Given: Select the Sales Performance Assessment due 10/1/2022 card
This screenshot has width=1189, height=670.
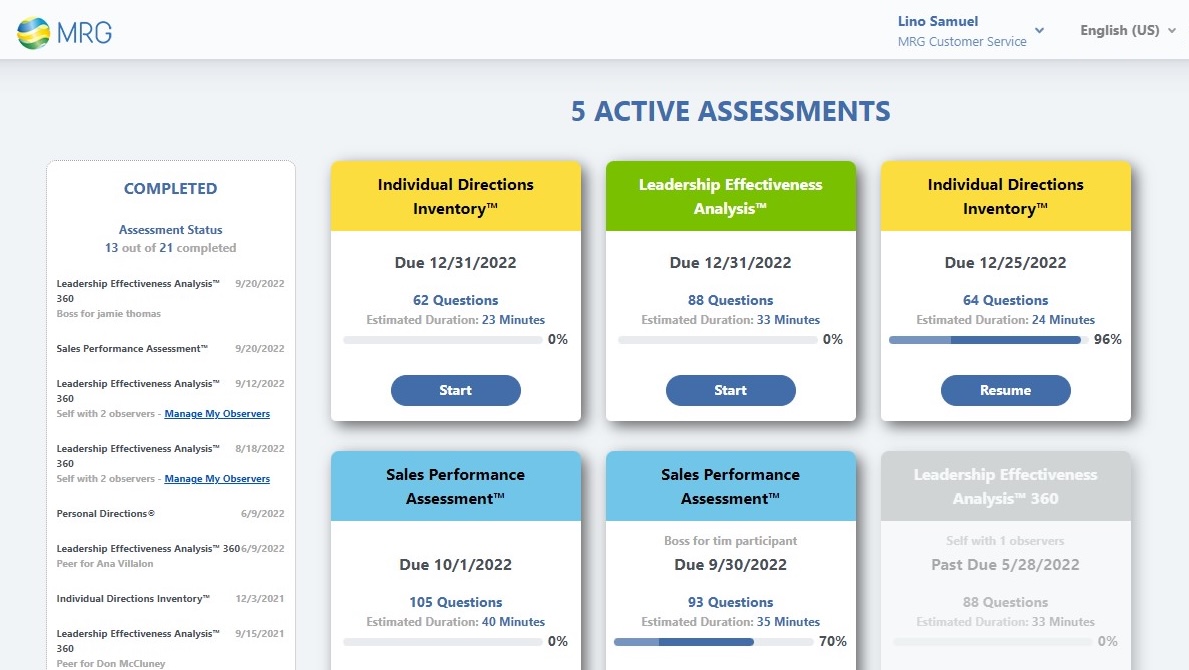Looking at the screenshot, I should [455, 550].
